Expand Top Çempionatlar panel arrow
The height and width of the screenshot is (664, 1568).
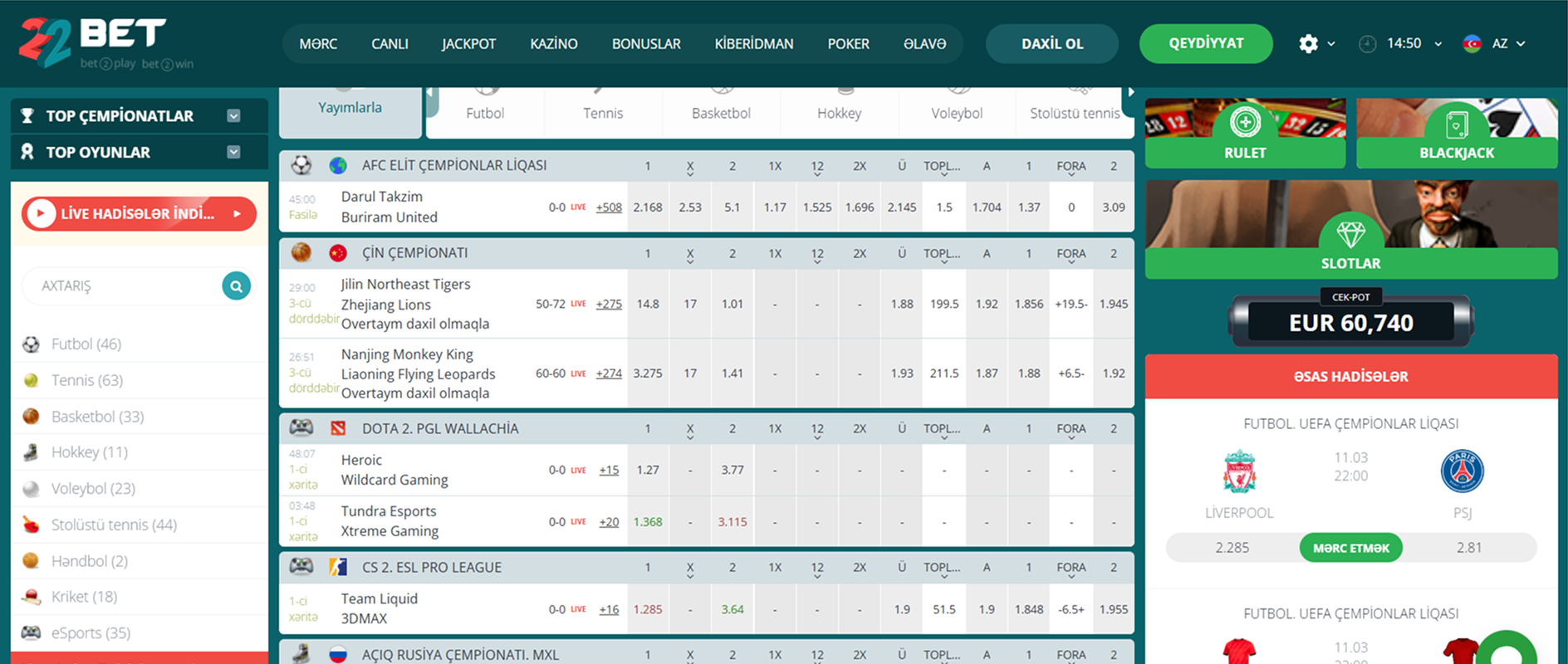coord(233,116)
